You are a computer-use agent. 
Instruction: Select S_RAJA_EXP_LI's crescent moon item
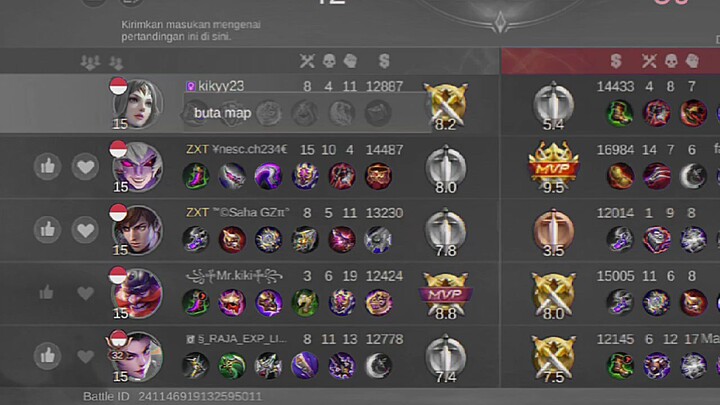[378, 366]
